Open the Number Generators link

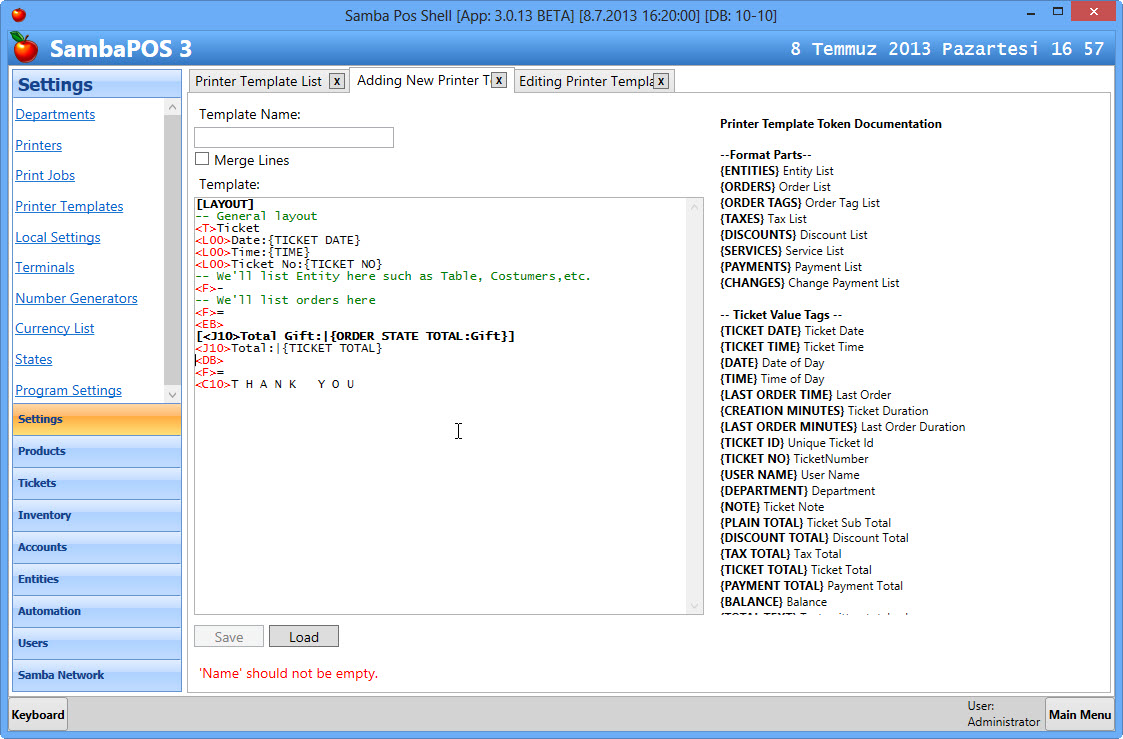[x=76, y=298]
